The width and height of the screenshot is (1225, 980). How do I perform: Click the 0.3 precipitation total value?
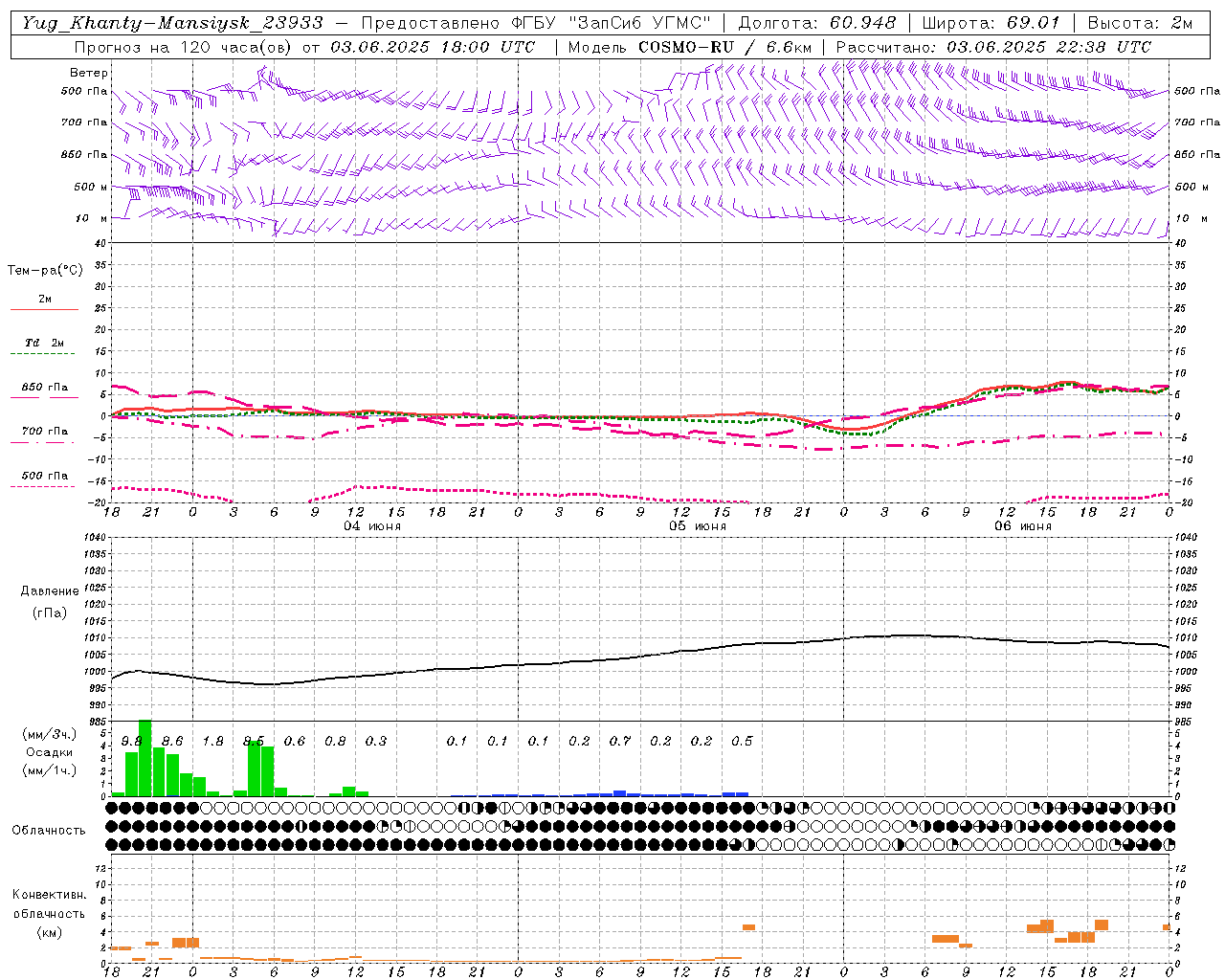(376, 742)
